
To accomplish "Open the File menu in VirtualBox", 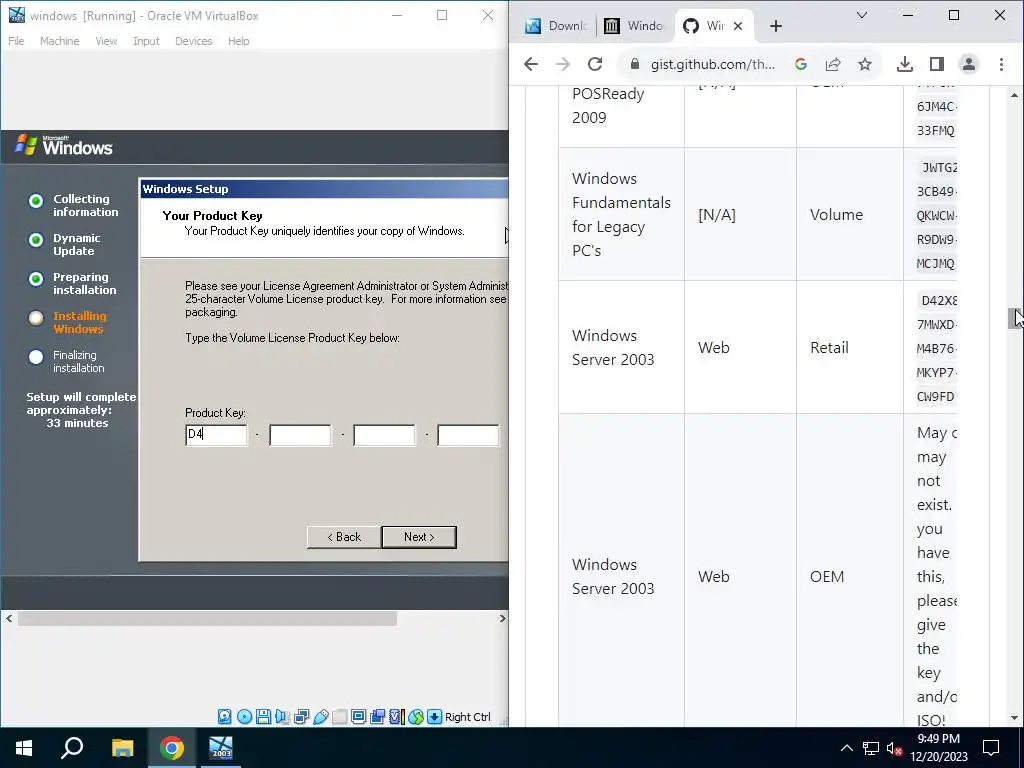I will click(16, 41).
